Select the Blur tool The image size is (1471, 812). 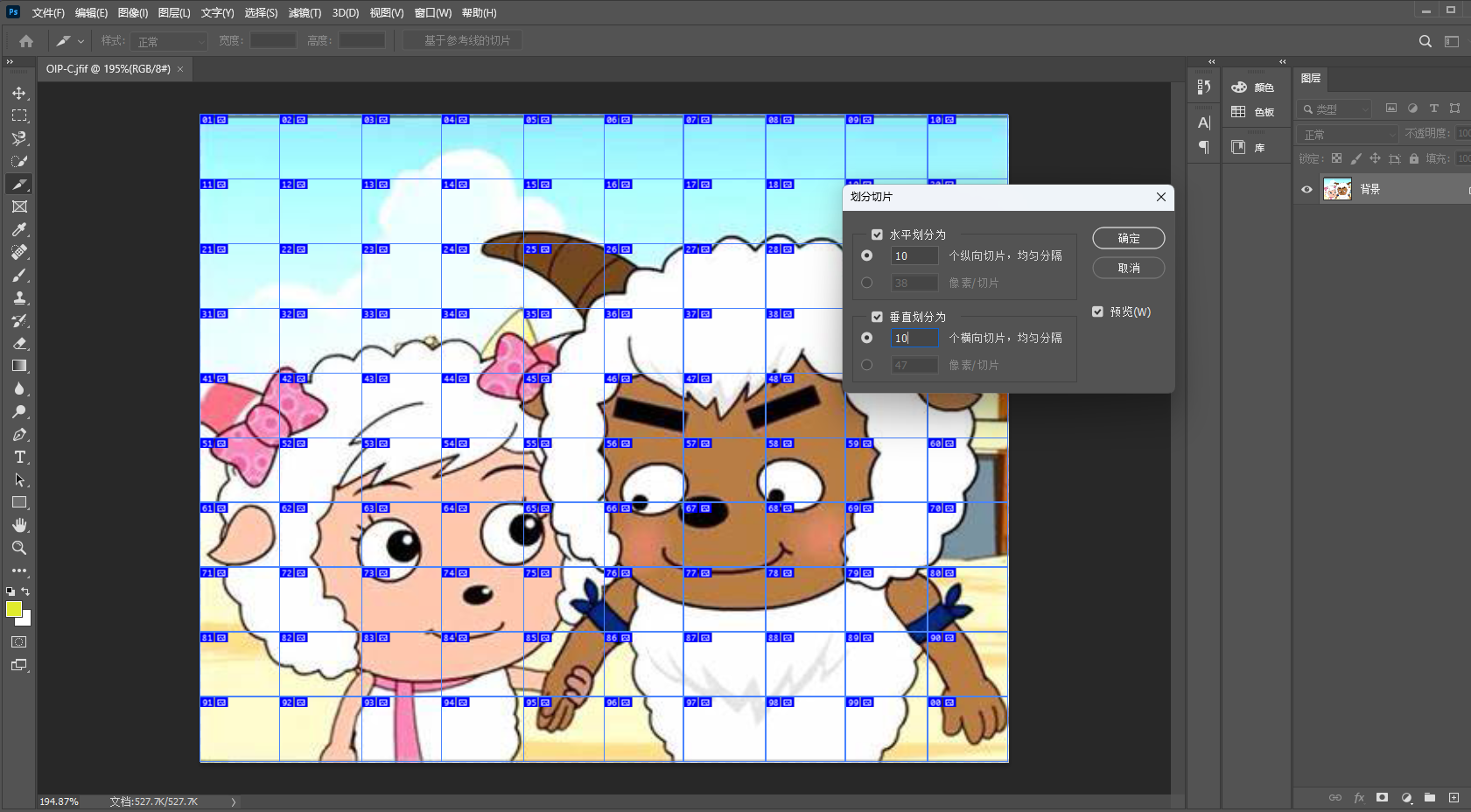coord(19,388)
